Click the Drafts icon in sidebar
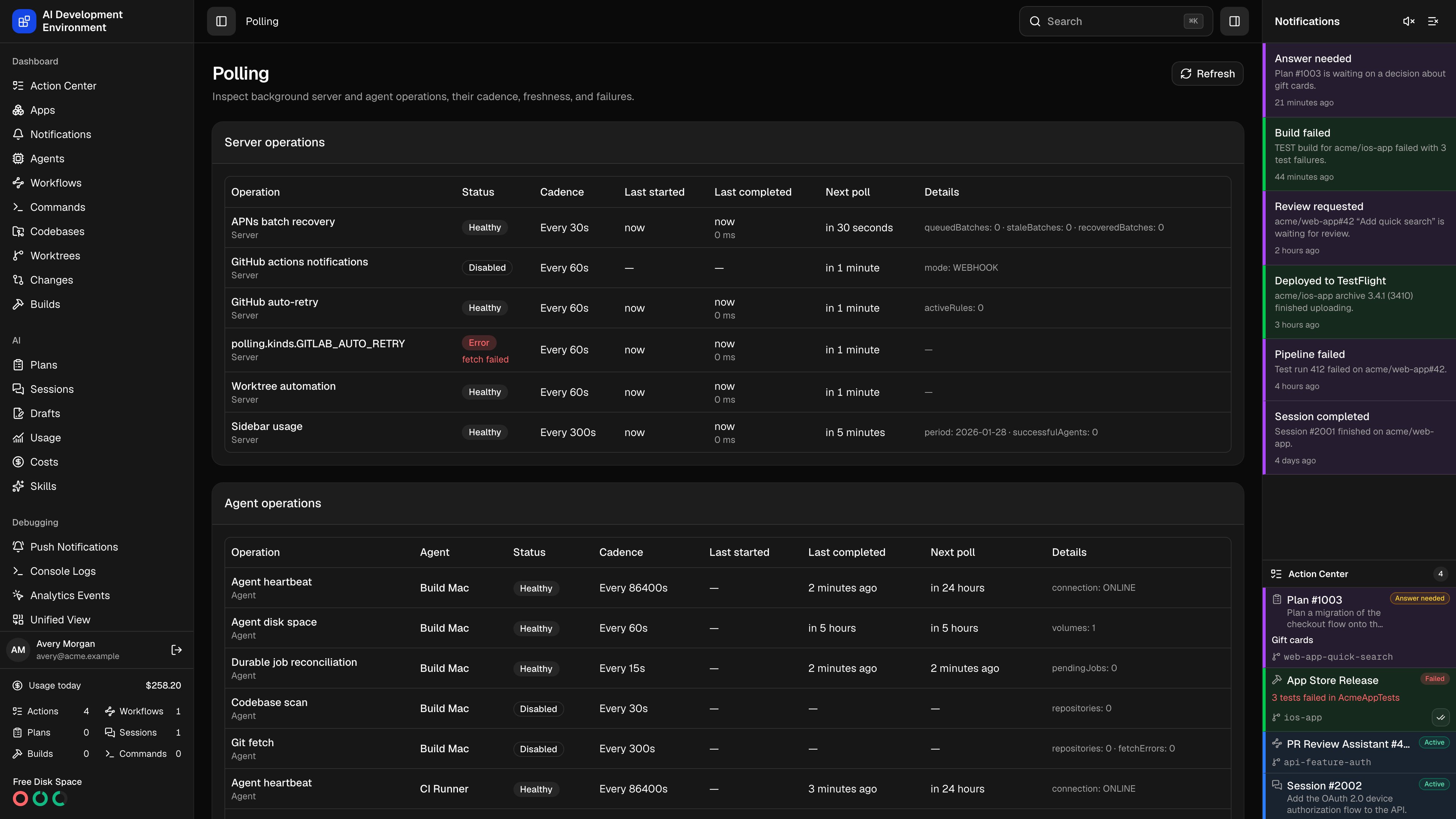Image resolution: width=1456 pixels, height=819 pixels. [x=18, y=413]
